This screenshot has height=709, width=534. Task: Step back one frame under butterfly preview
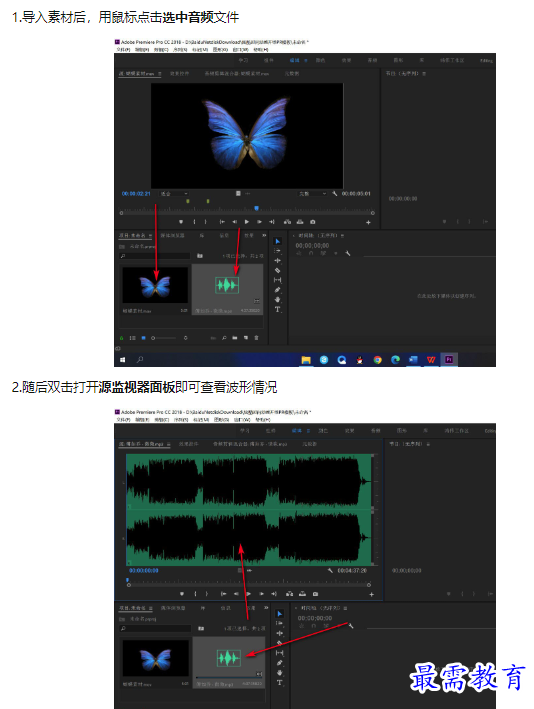pyautogui.click(x=234, y=222)
